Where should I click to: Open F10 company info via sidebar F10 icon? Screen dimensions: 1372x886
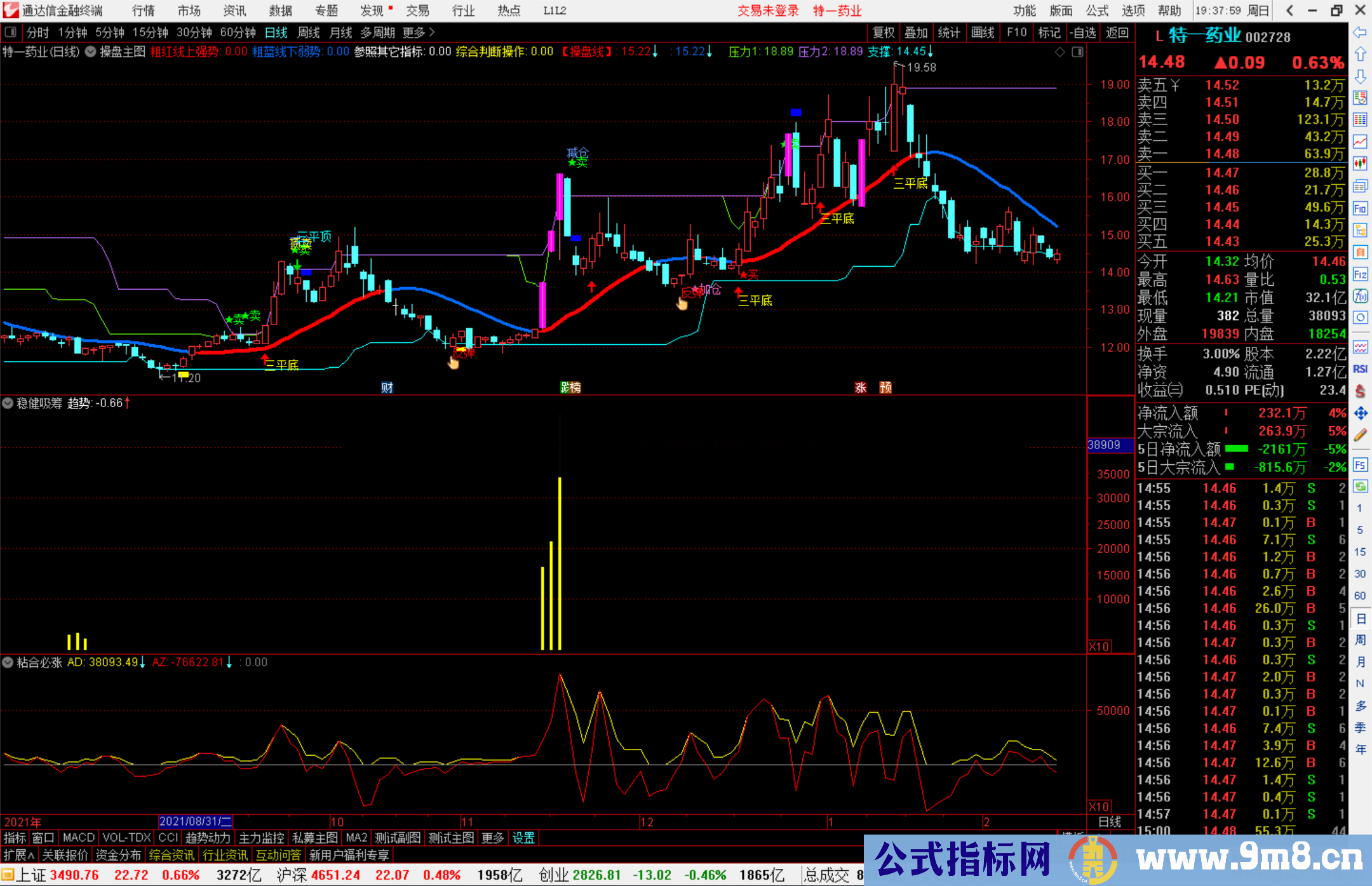coord(1361,208)
